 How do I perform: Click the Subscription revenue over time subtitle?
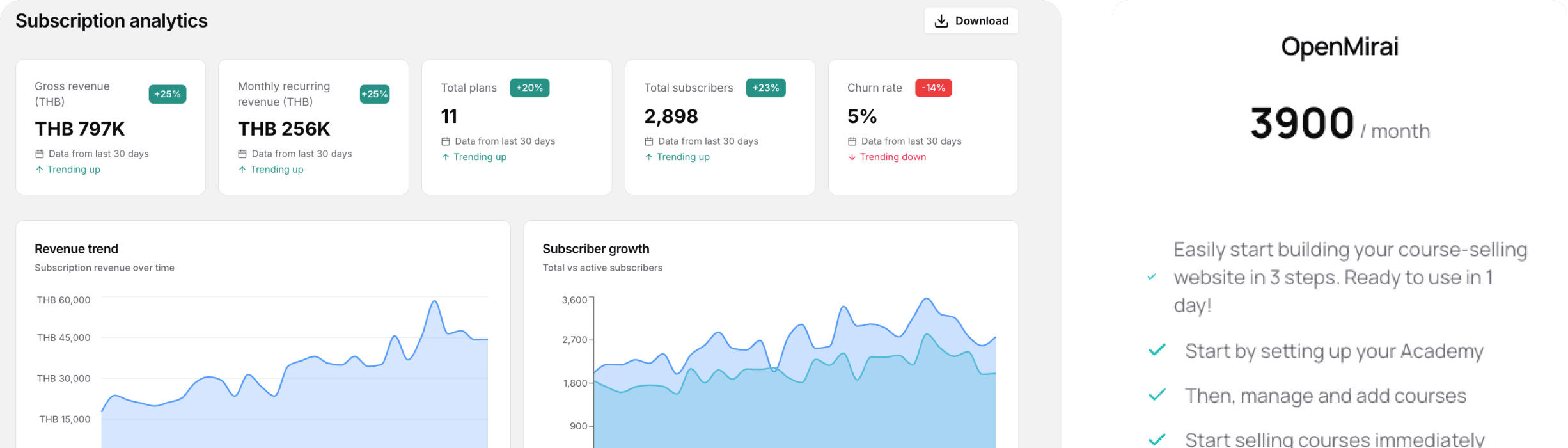[x=105, y=268]
